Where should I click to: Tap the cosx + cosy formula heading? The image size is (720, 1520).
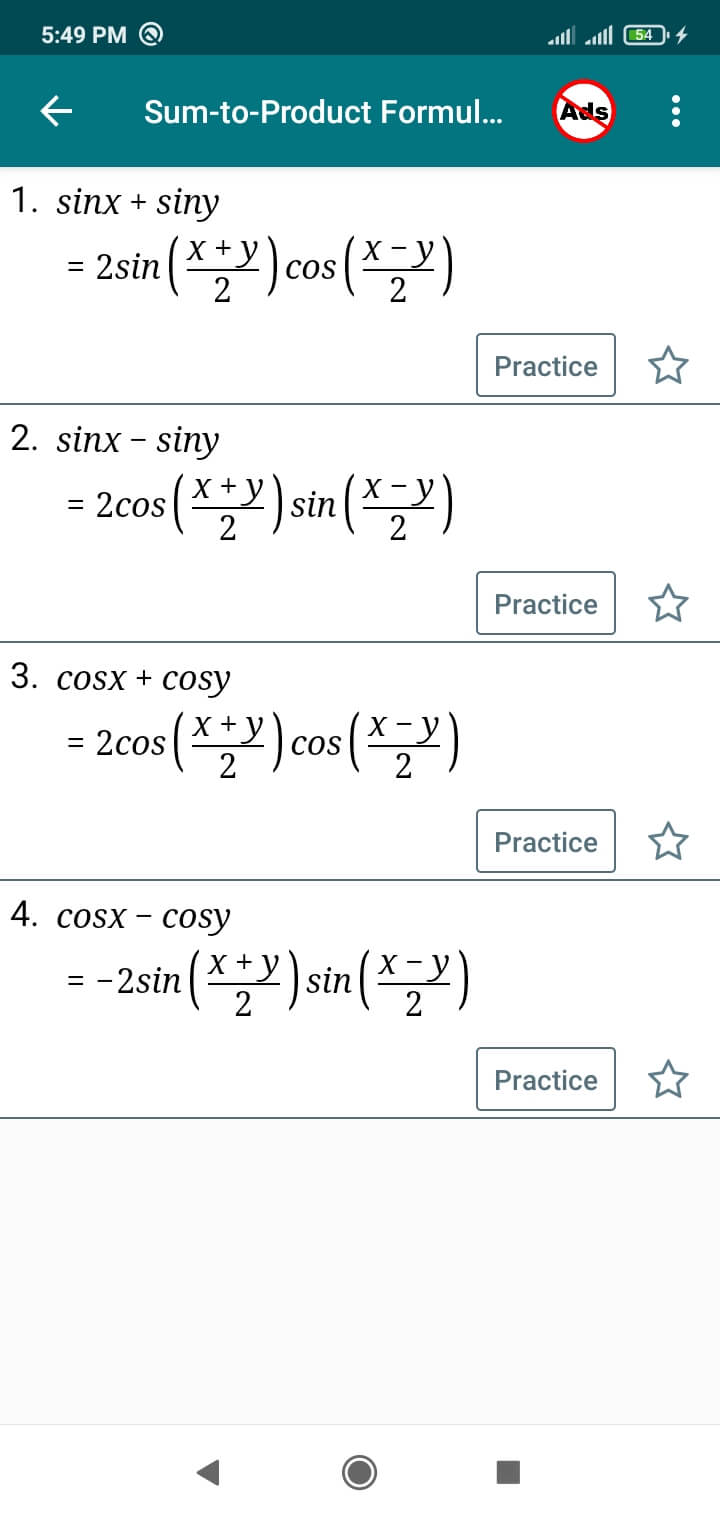click(143, 679)
